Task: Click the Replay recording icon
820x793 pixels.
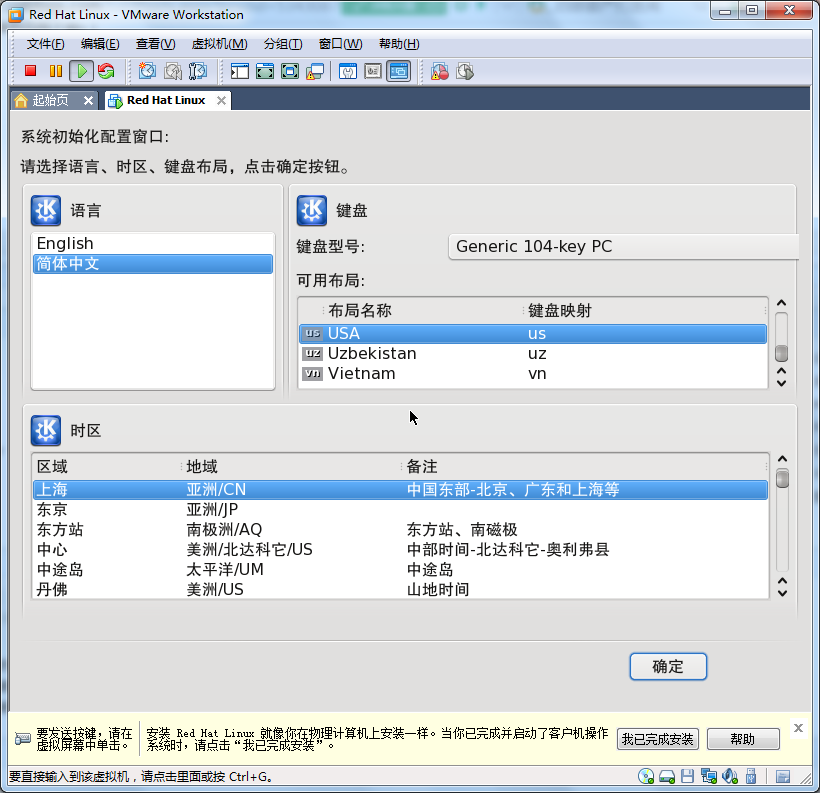Action: click(x=465, y=71)
